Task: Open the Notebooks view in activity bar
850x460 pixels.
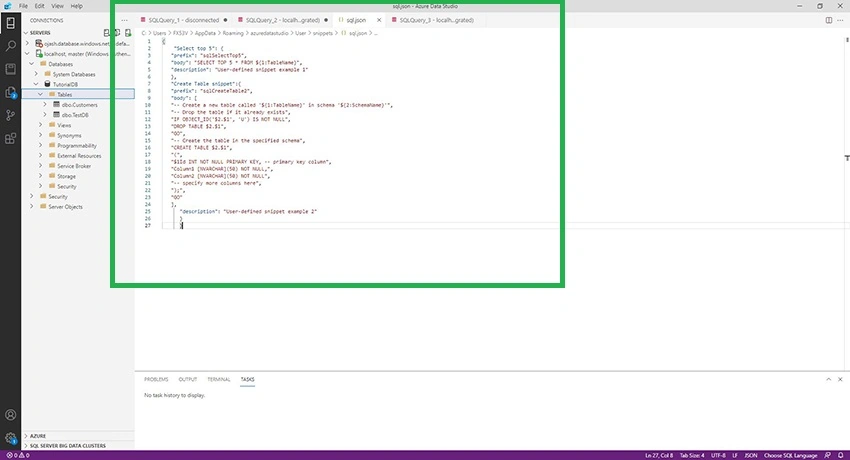Action: point(10,69)
